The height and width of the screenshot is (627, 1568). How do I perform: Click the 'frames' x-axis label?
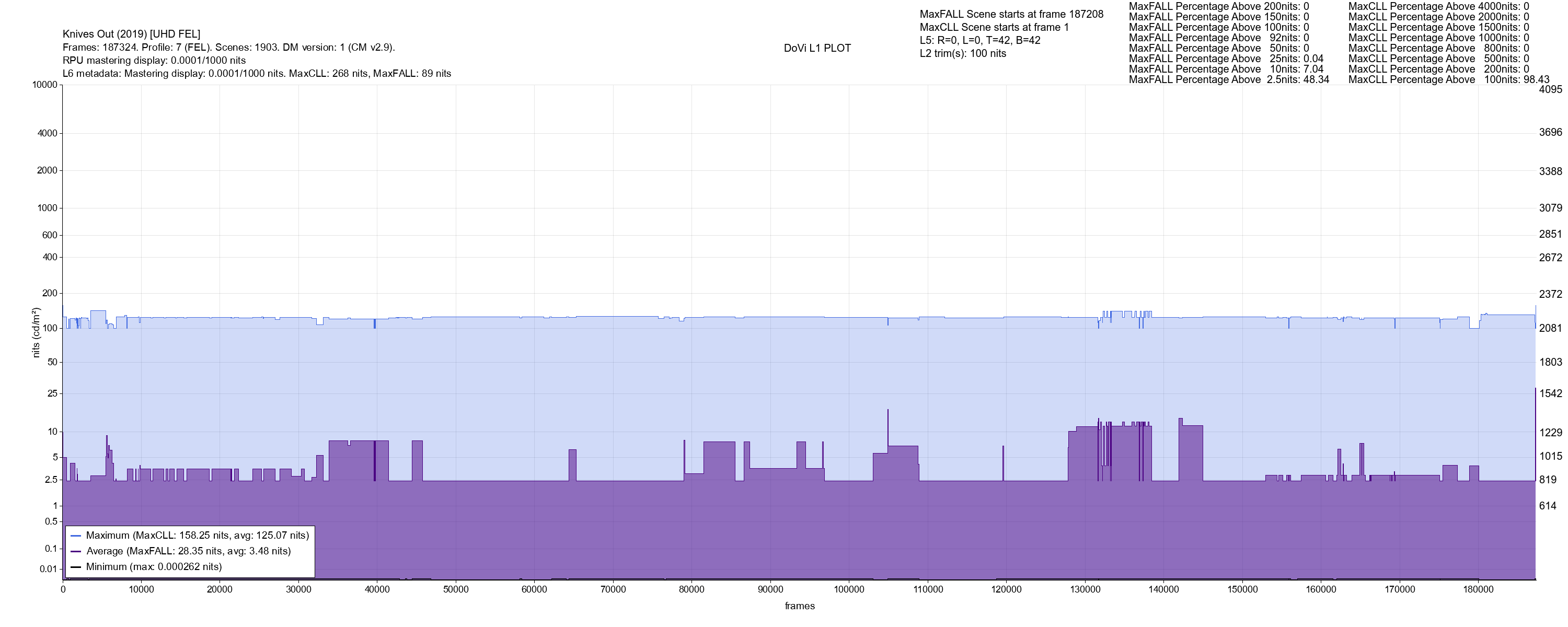pyautogui.click(x=799, y=606)
